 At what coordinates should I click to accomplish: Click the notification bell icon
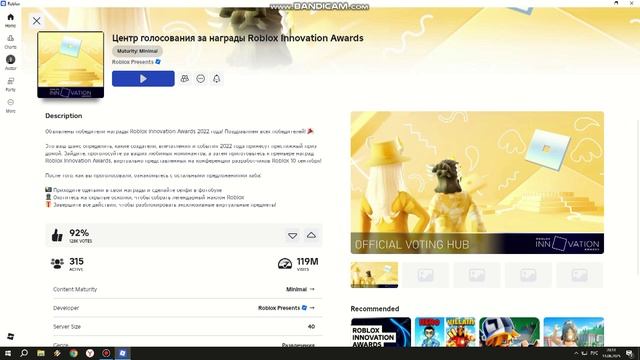[216, 78]
